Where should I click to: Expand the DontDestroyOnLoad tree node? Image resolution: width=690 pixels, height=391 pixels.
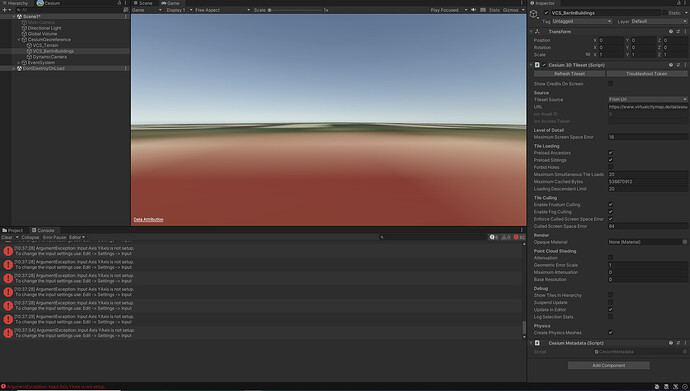pos(14,69)
